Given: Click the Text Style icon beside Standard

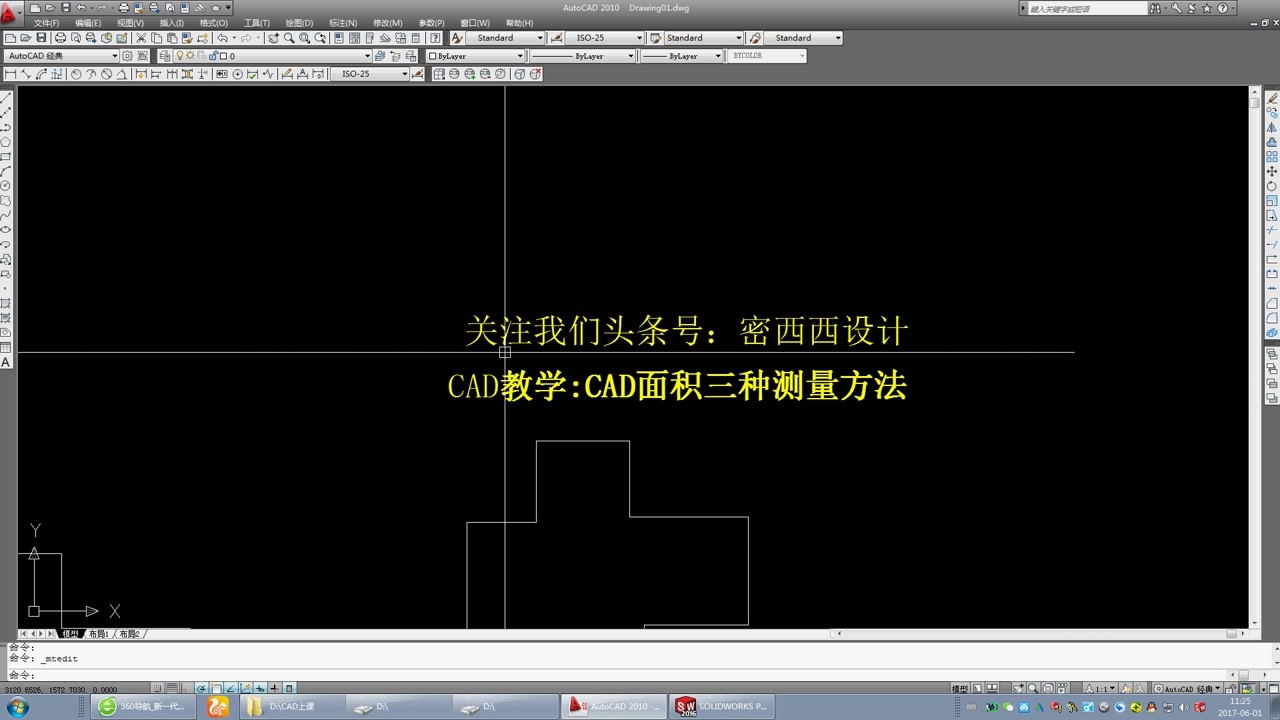Looking at the screenshot, I should (457, 38).
